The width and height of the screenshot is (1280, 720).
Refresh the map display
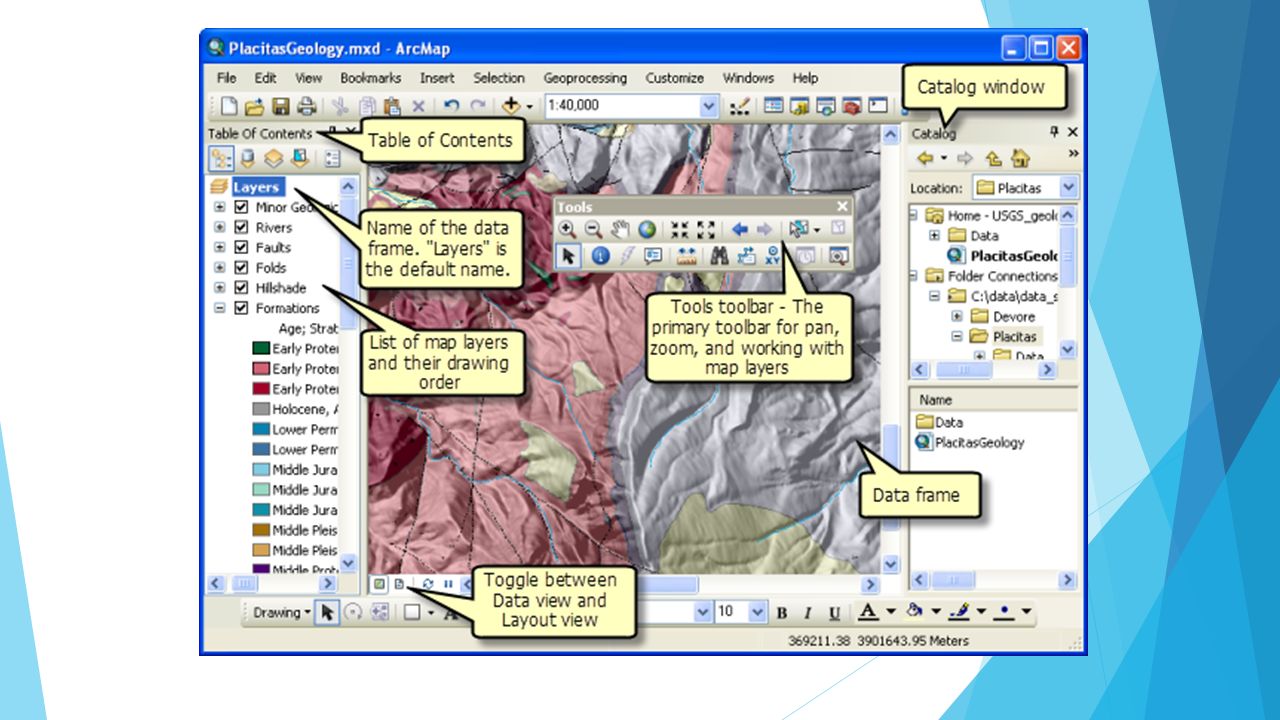coord(428,583)
